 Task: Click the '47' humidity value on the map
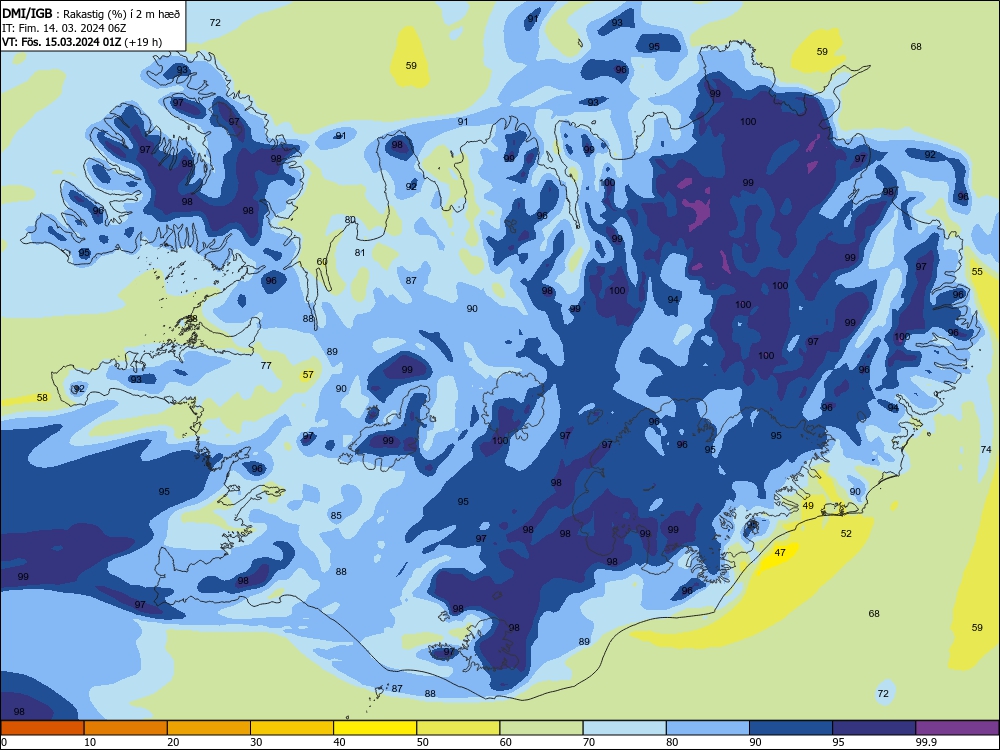(x=780, y=552)
